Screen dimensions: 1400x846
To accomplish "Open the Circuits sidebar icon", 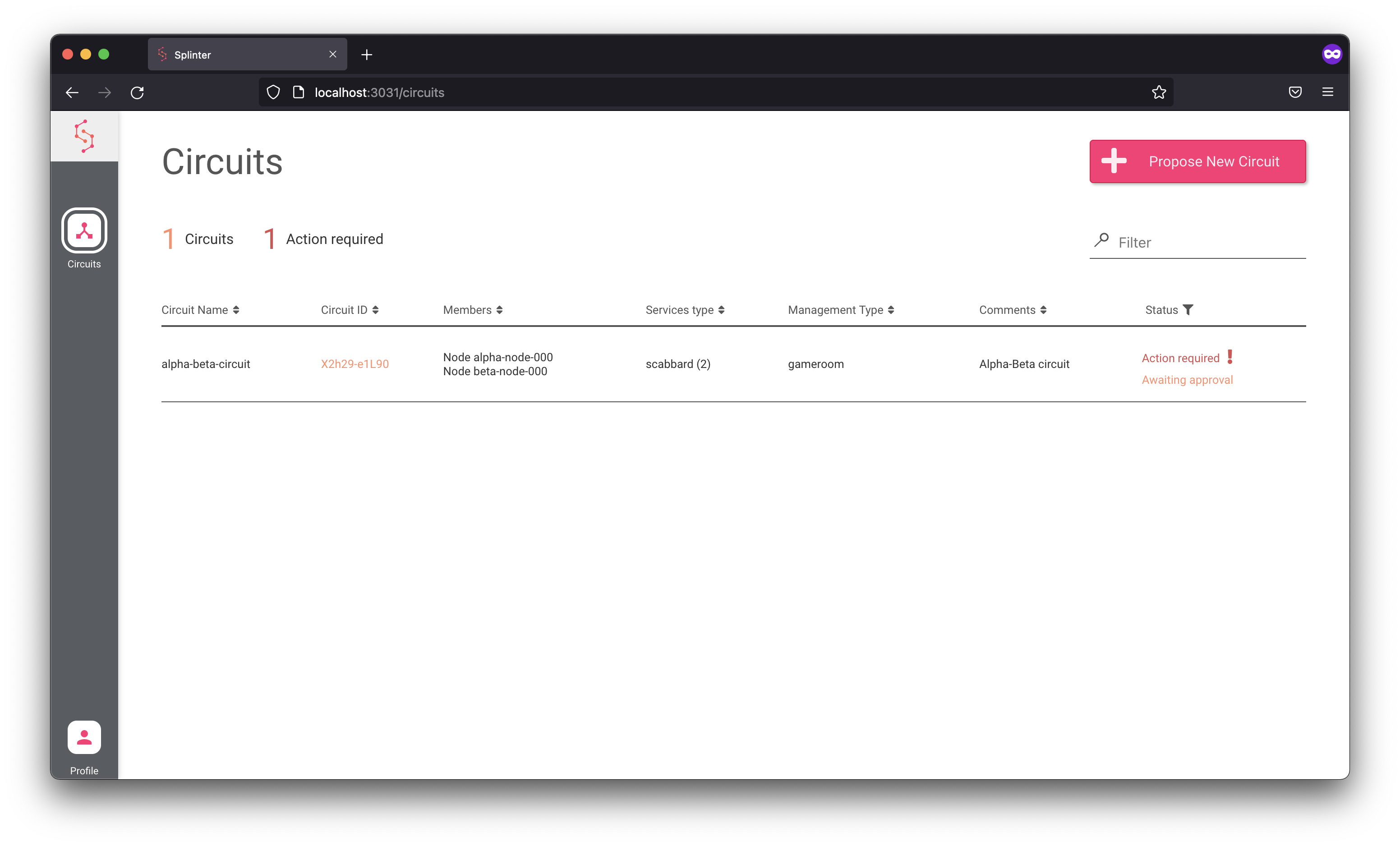I will pyautogui.click(x=84, y=230).
